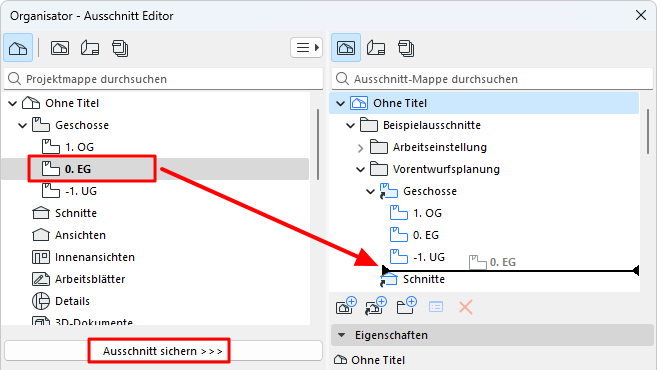Select right pane Publisher Sets icon
The width and height of the screenshot is (657, 370).
click(406, 48)
